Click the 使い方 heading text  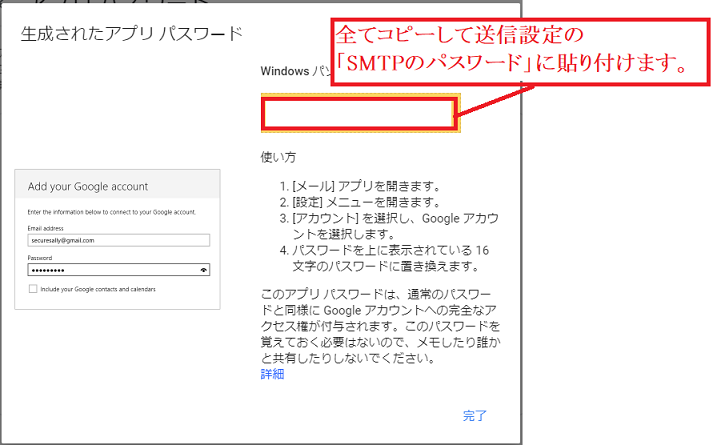[278, 157]
